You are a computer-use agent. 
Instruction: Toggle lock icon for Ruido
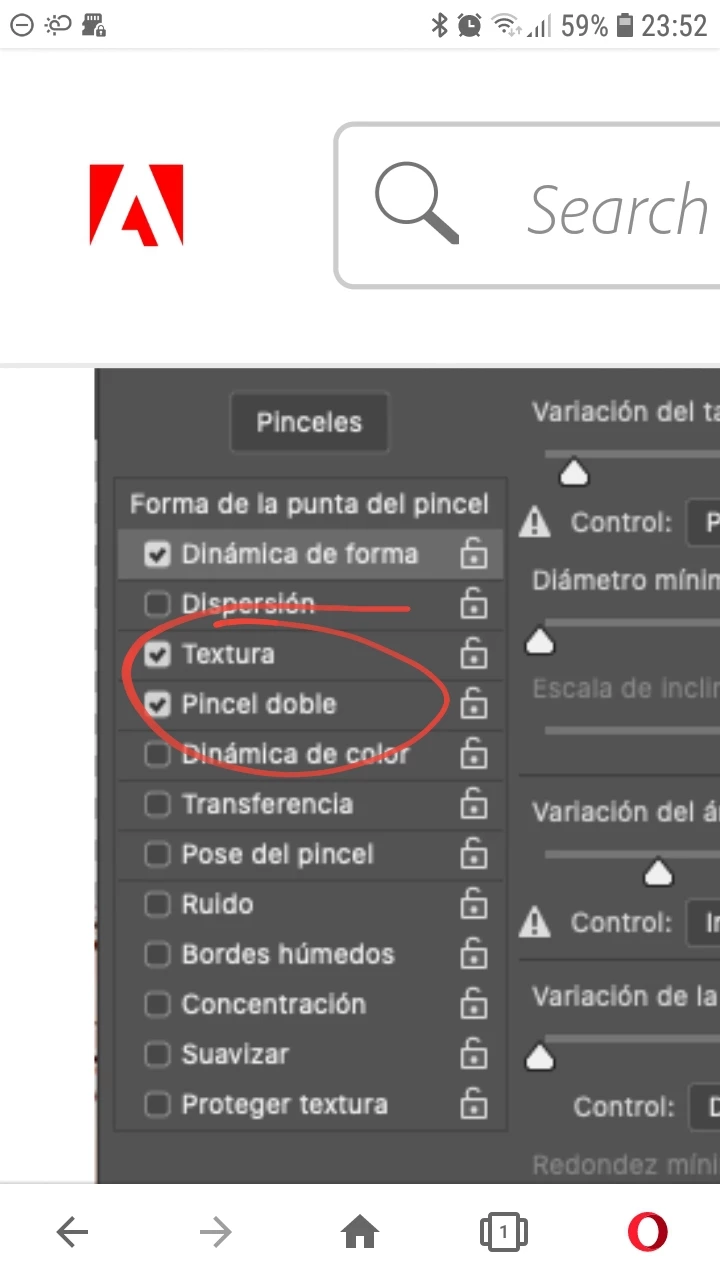tap(474, 902)
